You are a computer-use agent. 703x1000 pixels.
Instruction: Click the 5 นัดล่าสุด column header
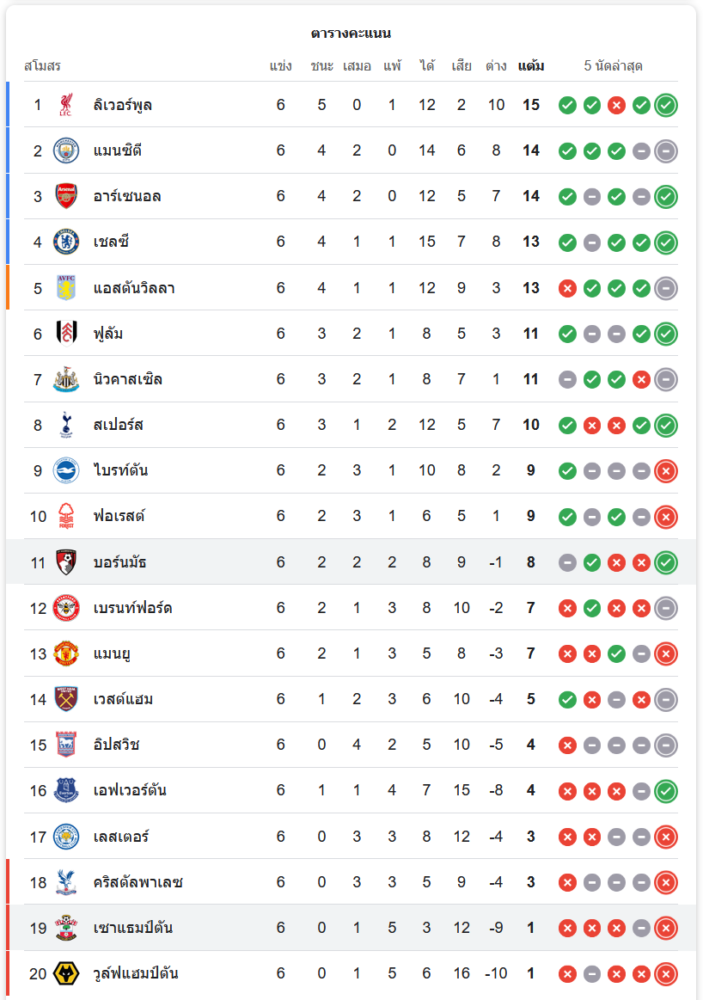613,66
